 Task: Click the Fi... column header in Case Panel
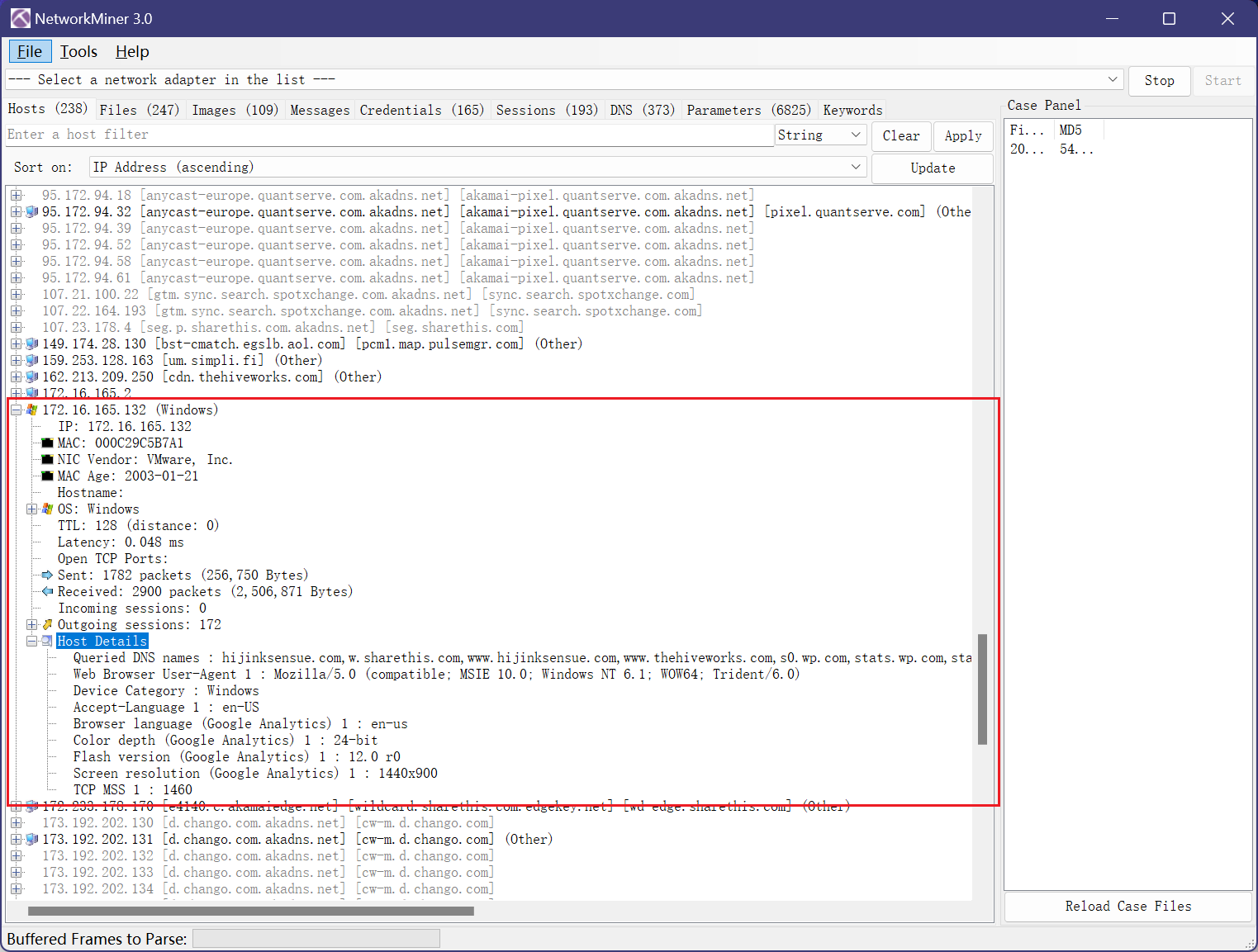1029,130
